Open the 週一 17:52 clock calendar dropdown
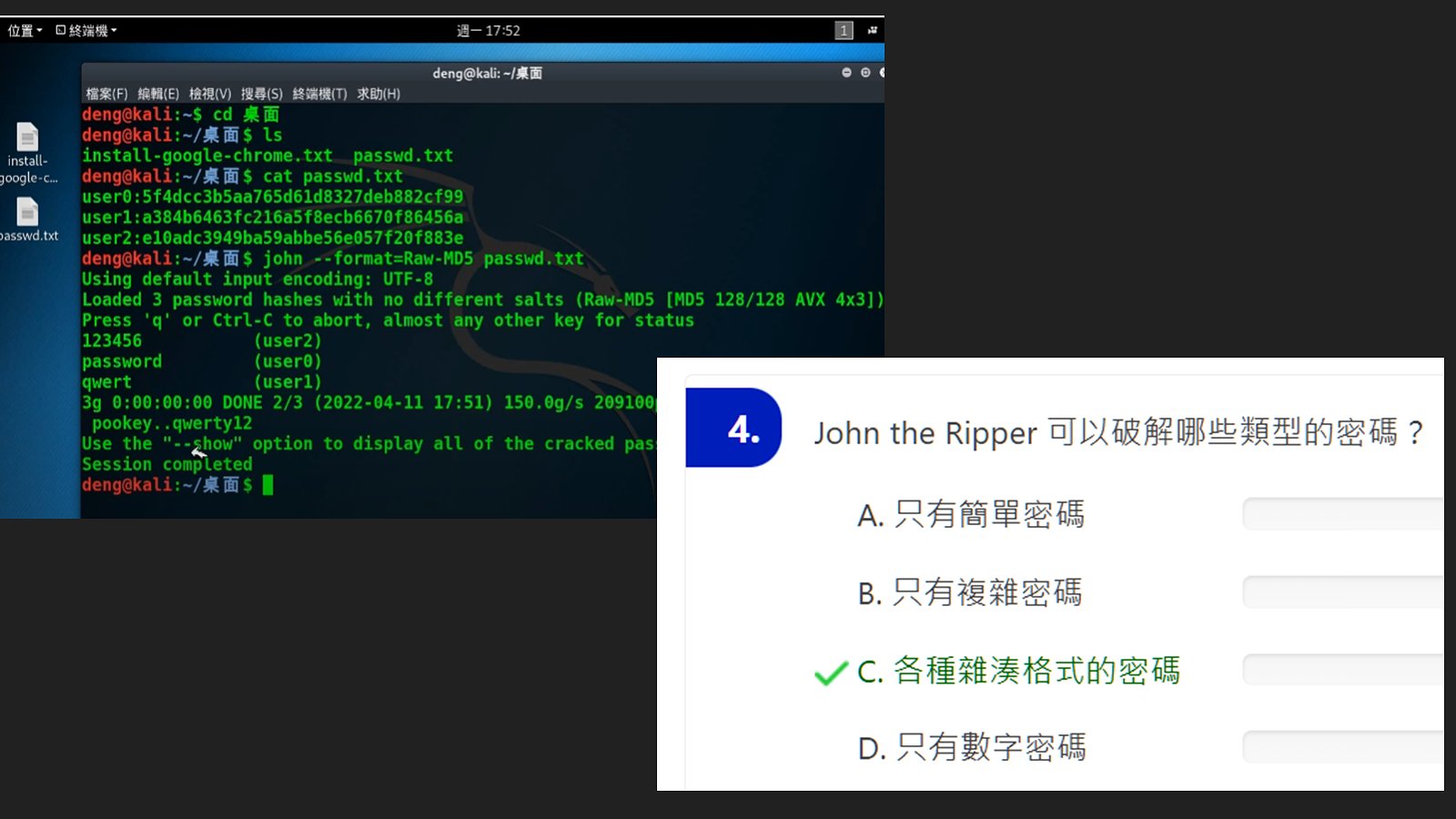 (488, 30)
